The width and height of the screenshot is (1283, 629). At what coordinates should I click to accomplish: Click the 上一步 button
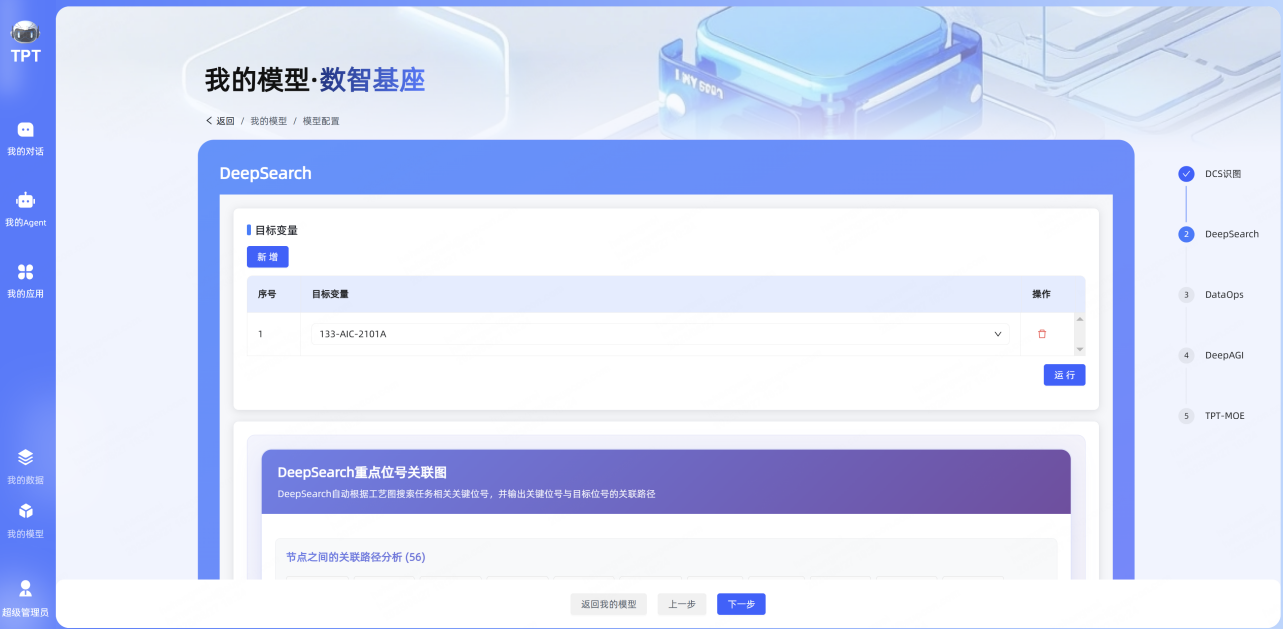pos(682,604)
